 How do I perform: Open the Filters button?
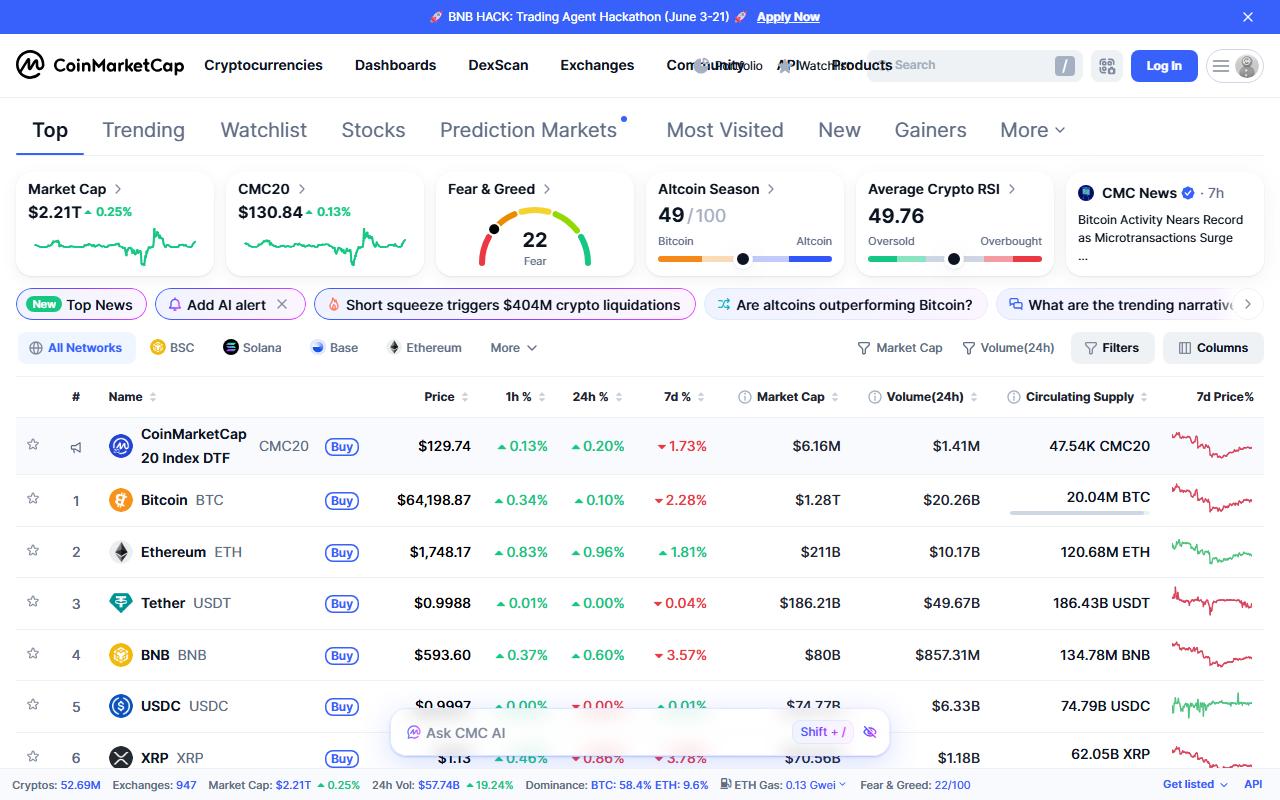click(x=1112, y=348)
